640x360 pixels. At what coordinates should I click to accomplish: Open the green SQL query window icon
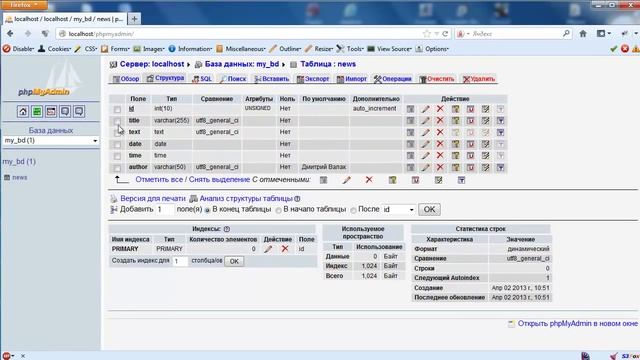coord(37,111)
